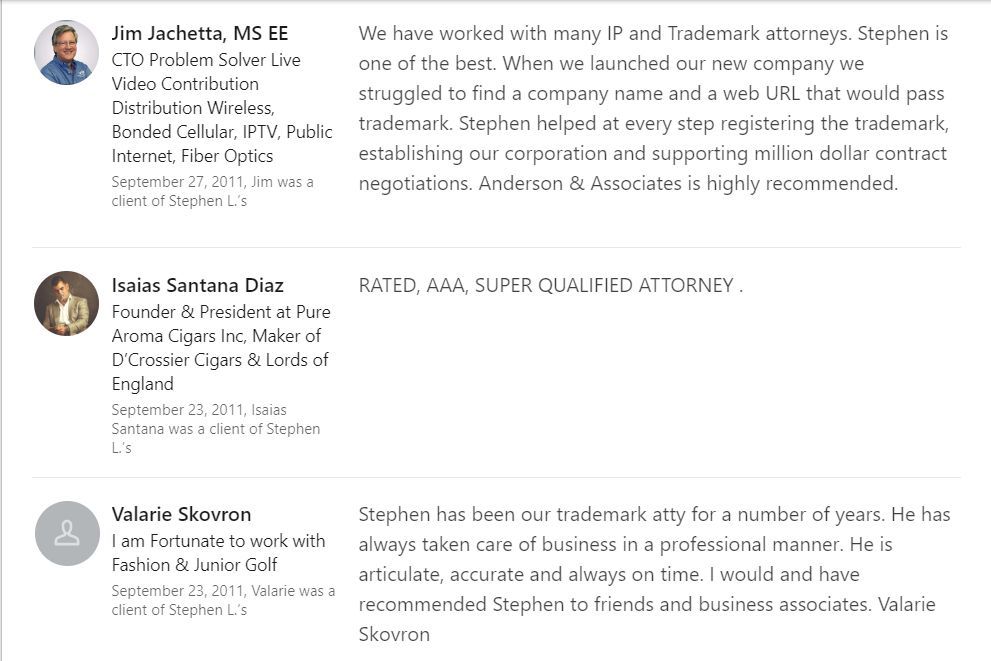Open the Valarie Skovron name link
Image resolution: width=991 pixels, height=661 pixels.
pos(181,514)
